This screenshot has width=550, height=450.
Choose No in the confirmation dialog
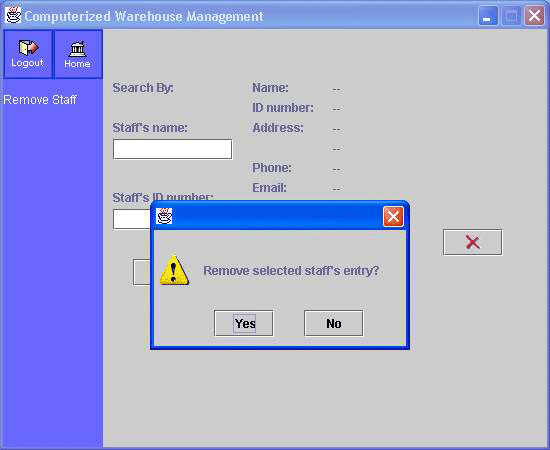click(x=334, y=323)
